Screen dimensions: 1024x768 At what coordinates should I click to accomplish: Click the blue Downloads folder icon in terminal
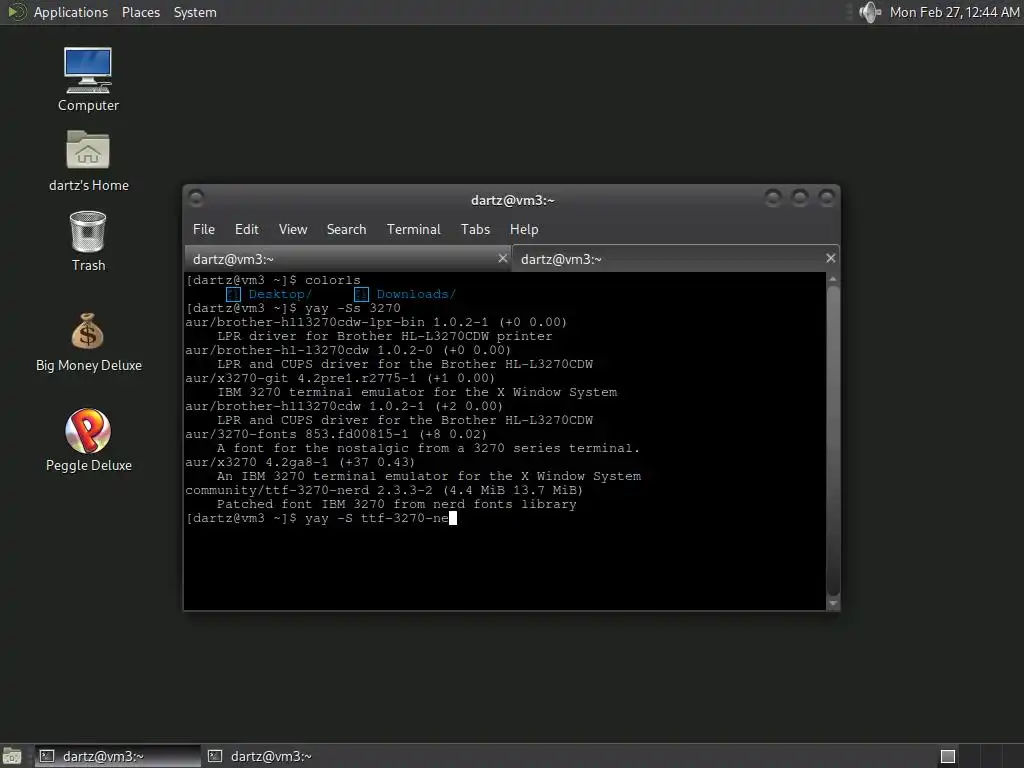point(361,295)
